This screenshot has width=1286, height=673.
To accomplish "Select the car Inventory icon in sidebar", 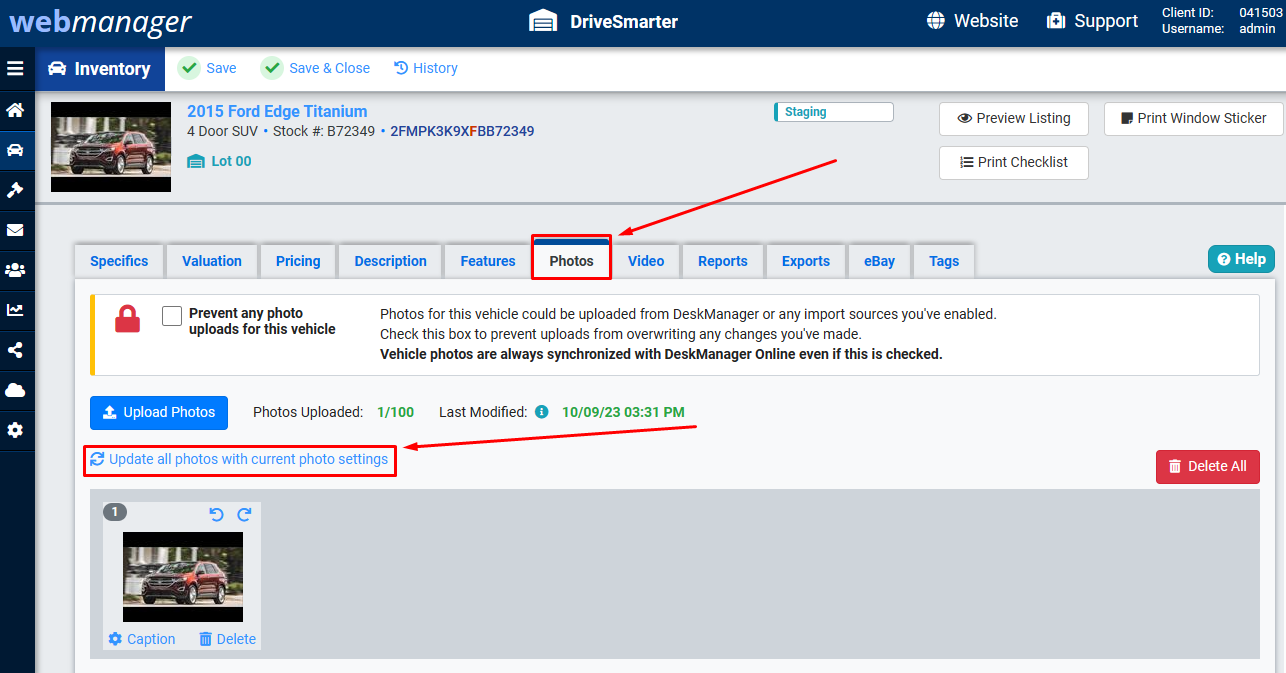I will click(16, 150).
